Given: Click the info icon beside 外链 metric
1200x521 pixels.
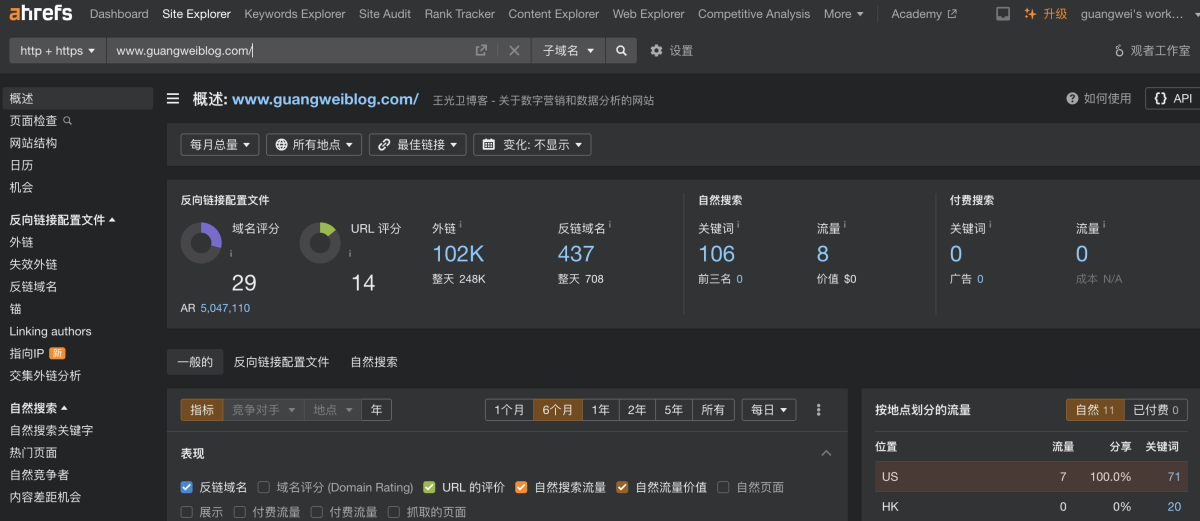Looking at the screenshot, I should pos(460,226).
